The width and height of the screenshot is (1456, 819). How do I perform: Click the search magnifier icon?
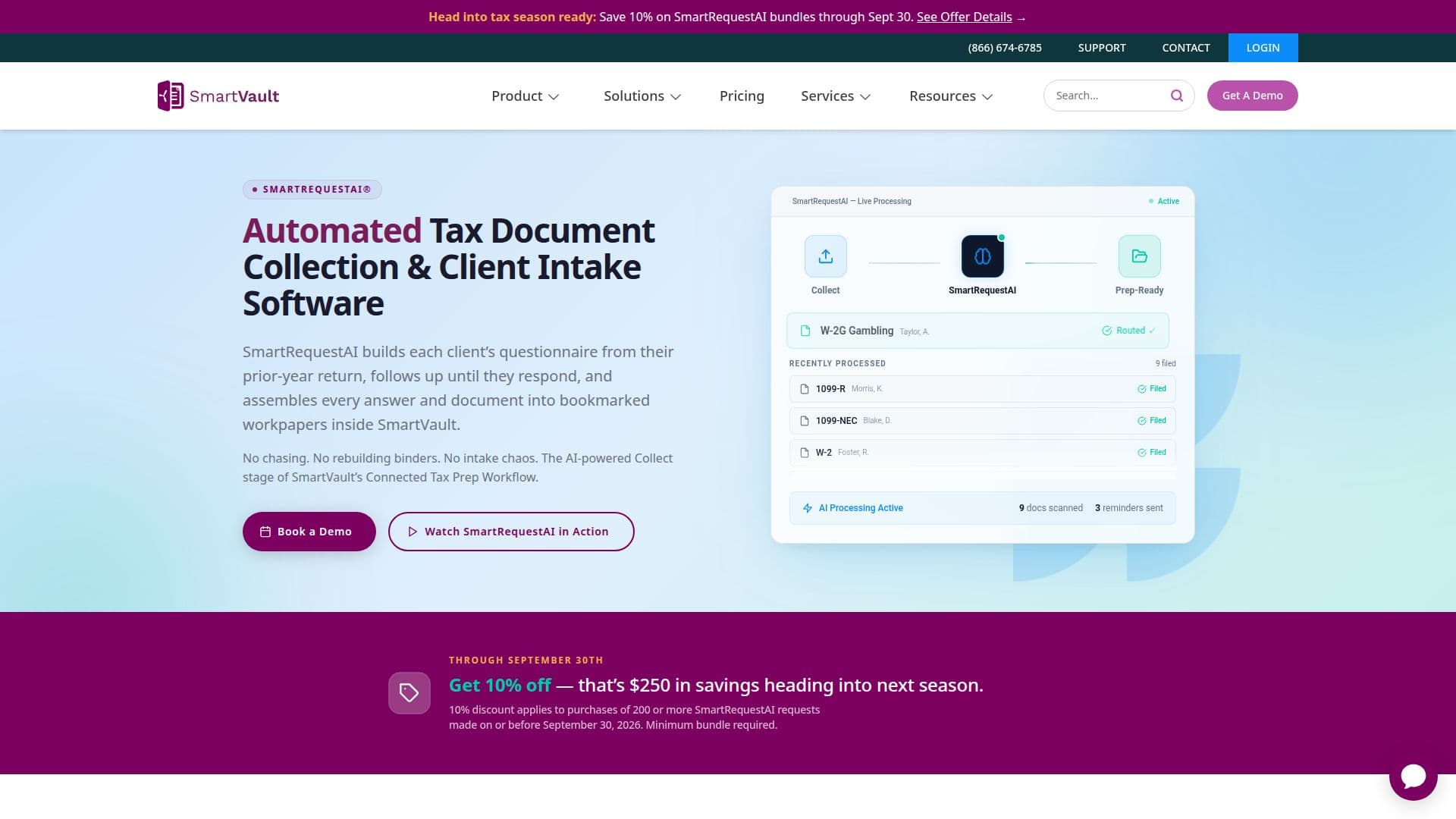tap(1177, 96)
